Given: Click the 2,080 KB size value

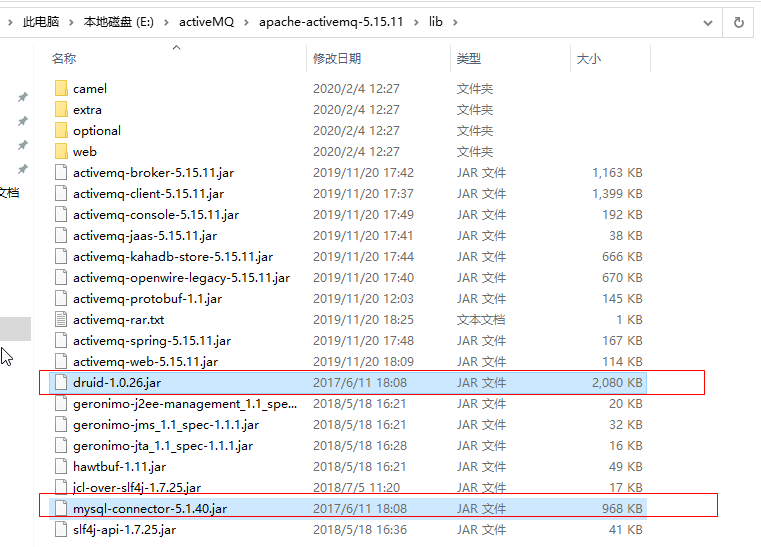Looking at the screenshot, I should click(617, 382).
